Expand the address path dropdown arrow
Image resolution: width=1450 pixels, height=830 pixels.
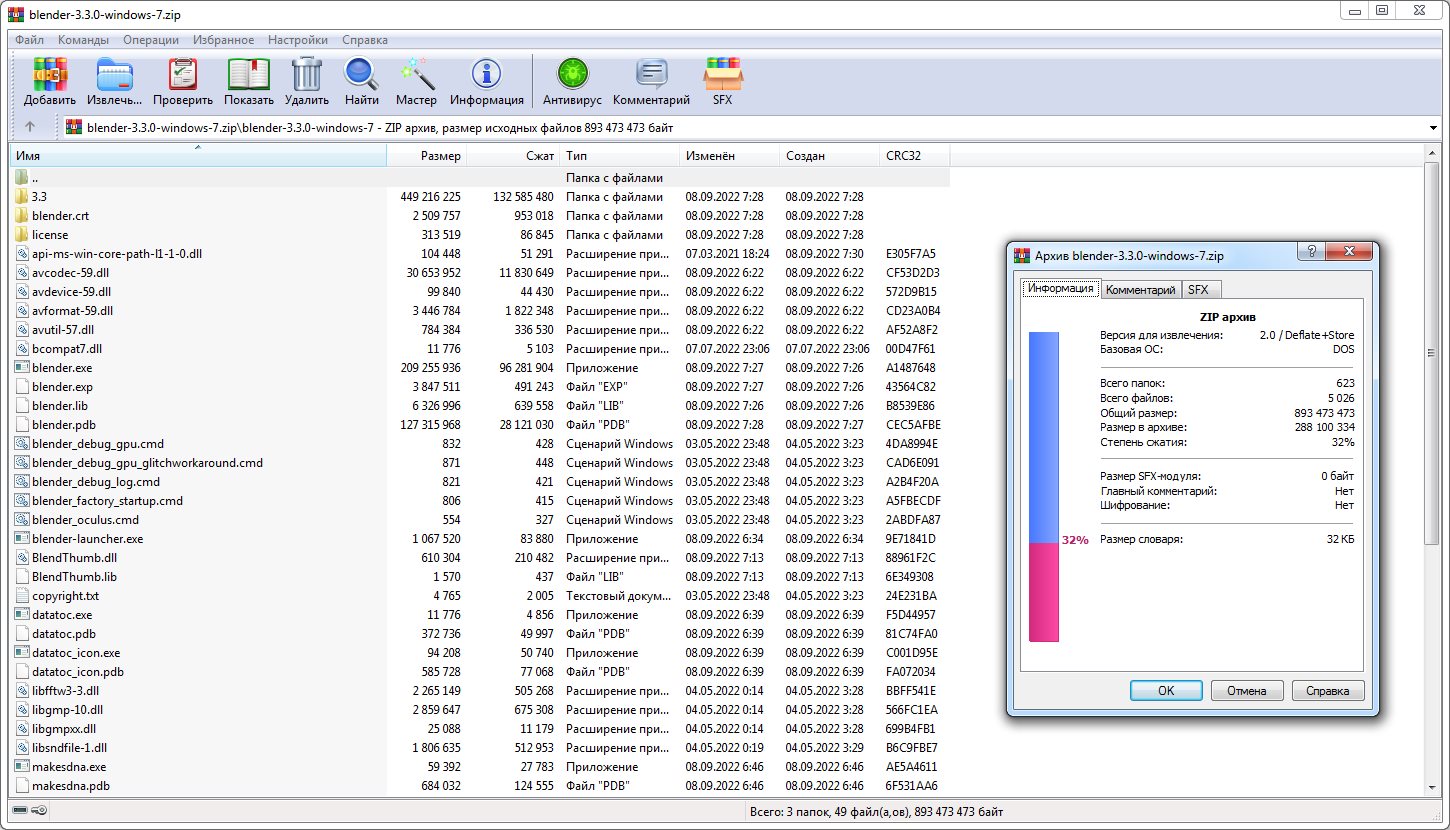1435,127
